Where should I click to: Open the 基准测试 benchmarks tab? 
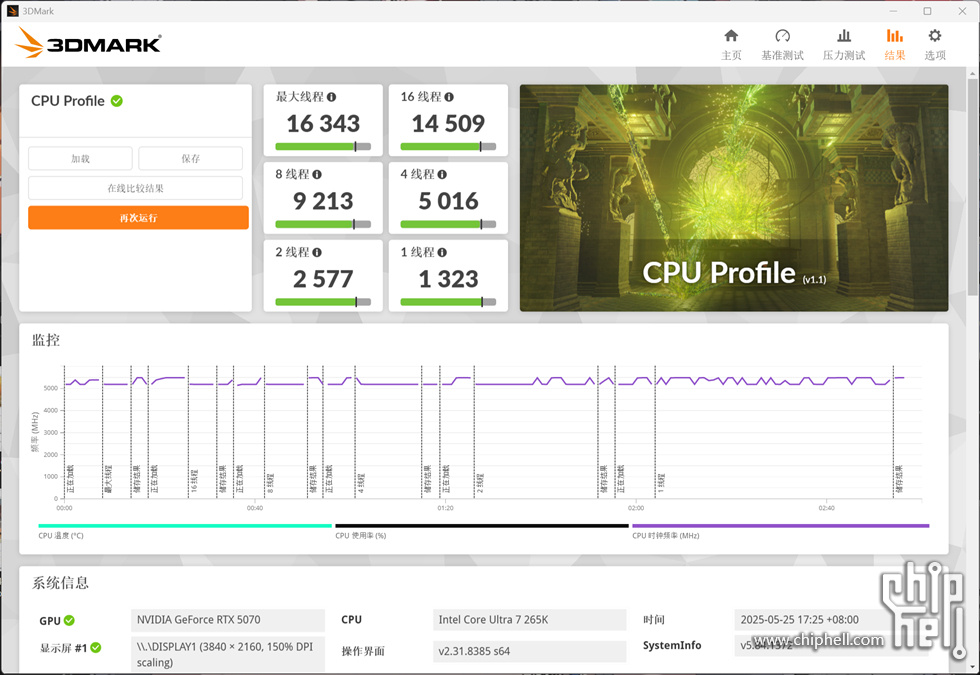click(782, 44)
